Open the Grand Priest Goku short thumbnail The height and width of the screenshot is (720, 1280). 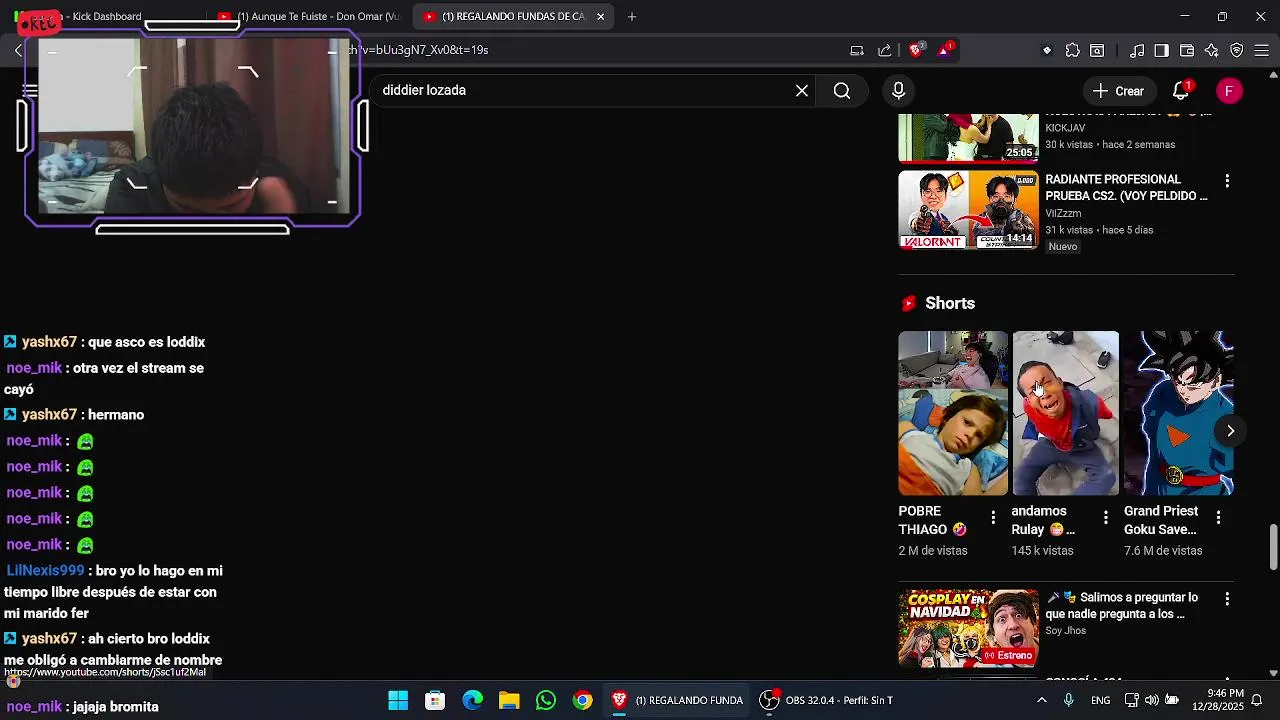pos(1178,413)
